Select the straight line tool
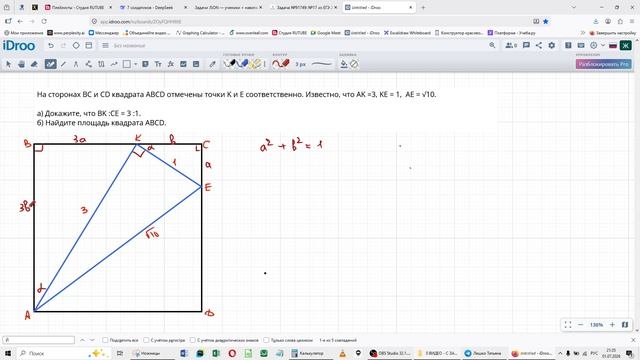This screenshot has height=360, width=640. [x=63, y=64]
